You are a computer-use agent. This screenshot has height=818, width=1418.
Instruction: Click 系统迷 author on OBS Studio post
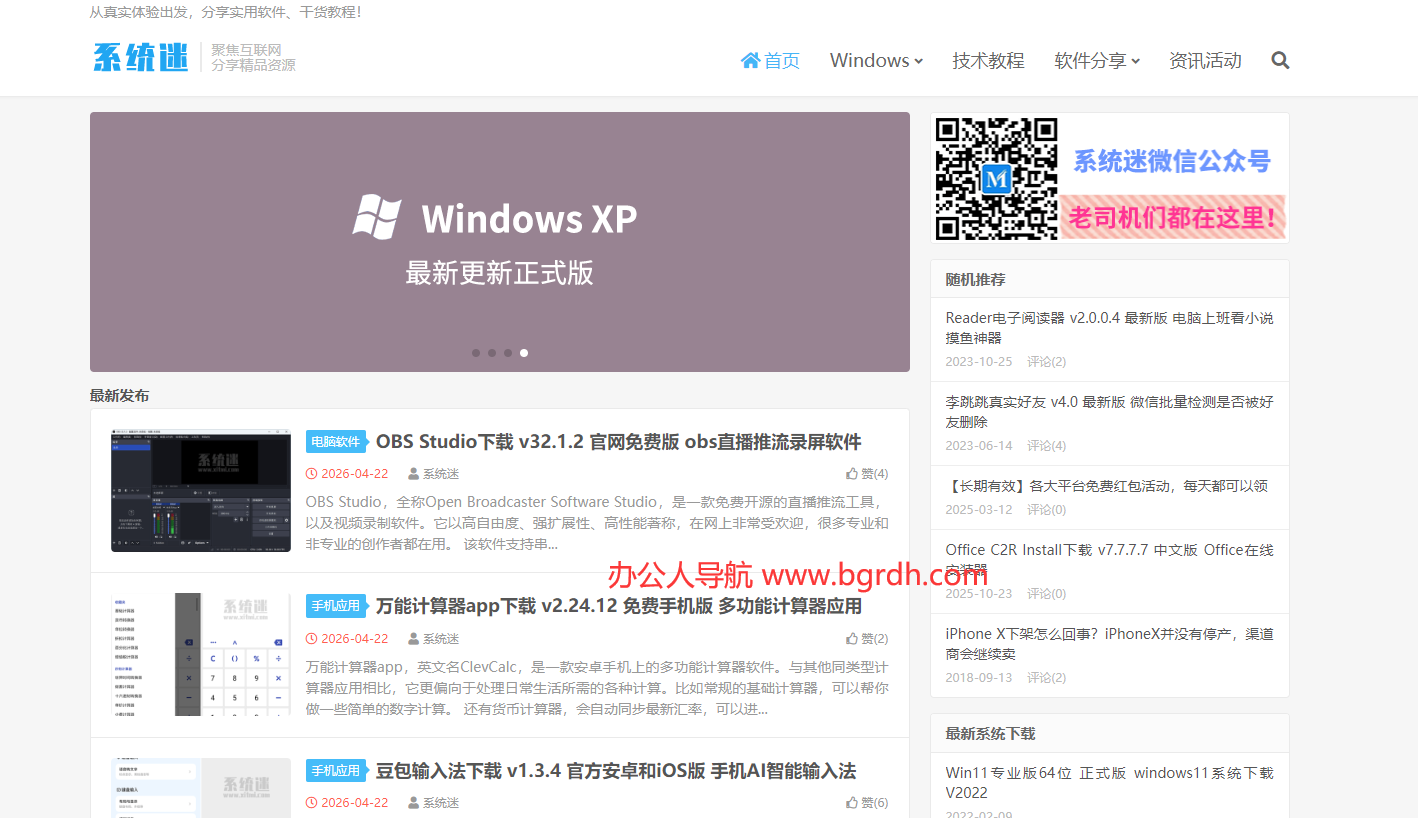pos(441,474)
